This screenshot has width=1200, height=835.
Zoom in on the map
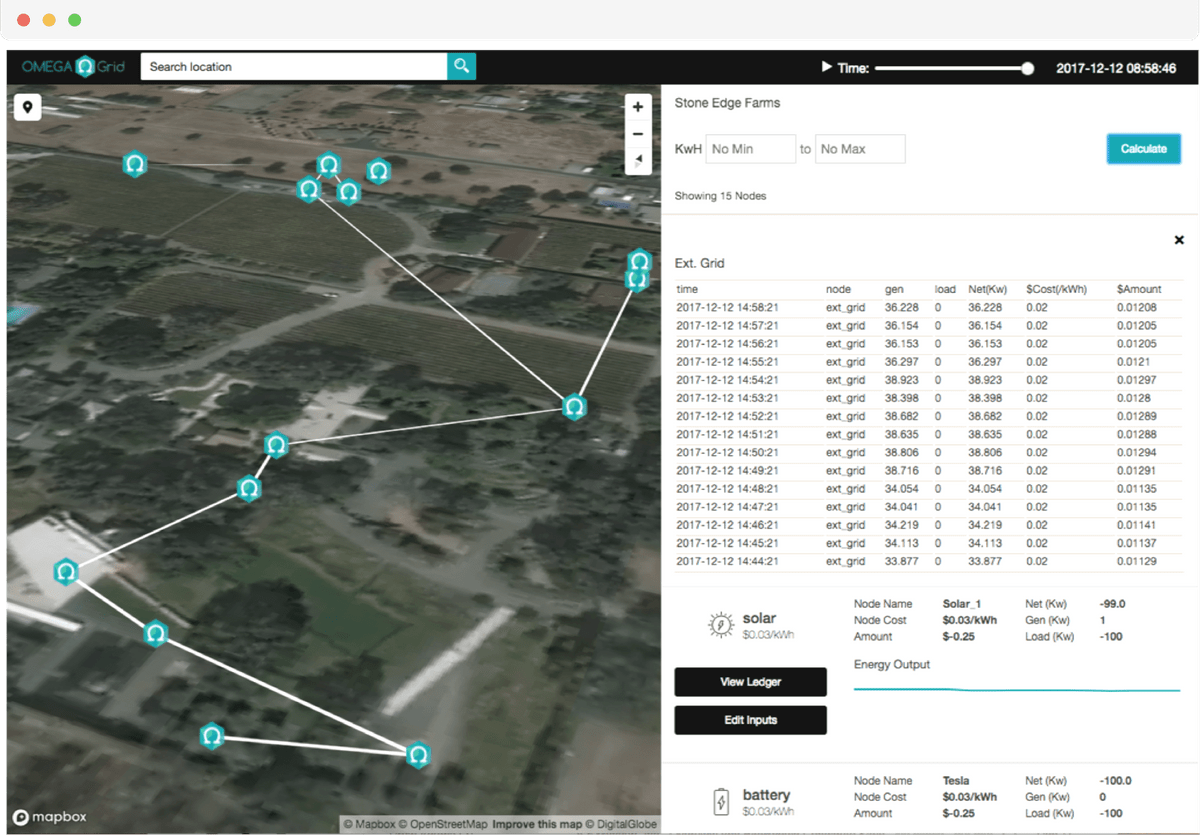pos(638,107)
